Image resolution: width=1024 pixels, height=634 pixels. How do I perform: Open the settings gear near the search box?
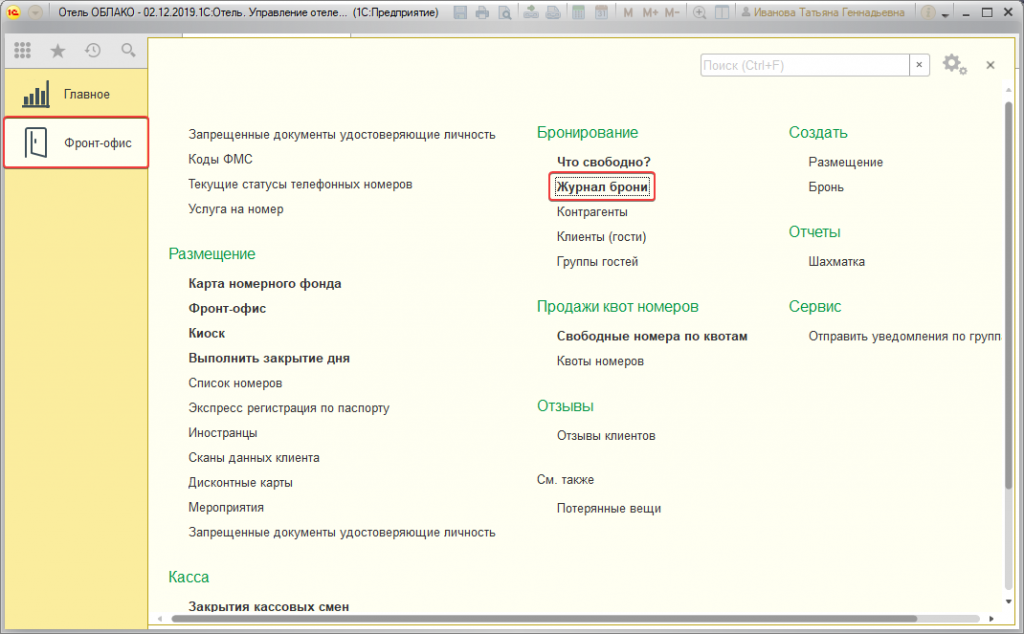pos(951,64)
